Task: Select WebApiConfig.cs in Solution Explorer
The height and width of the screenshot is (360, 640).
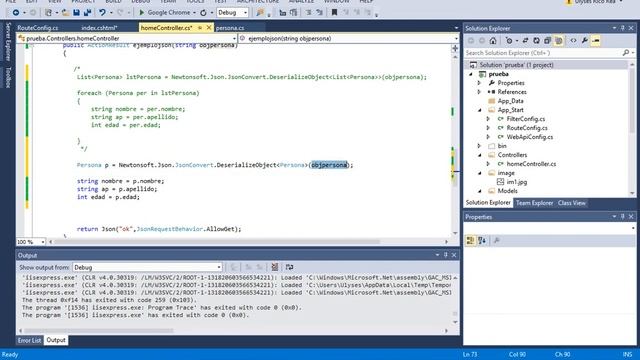Action: (x=529, y=137)
